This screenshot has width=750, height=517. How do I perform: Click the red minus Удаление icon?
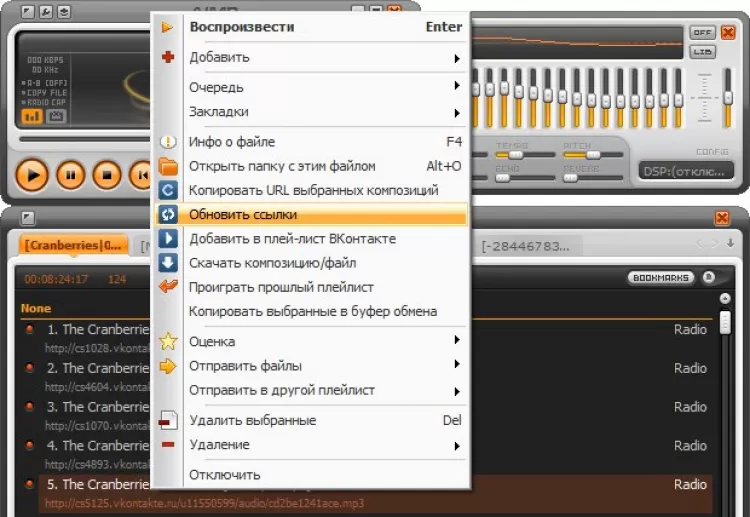(168, 445)
